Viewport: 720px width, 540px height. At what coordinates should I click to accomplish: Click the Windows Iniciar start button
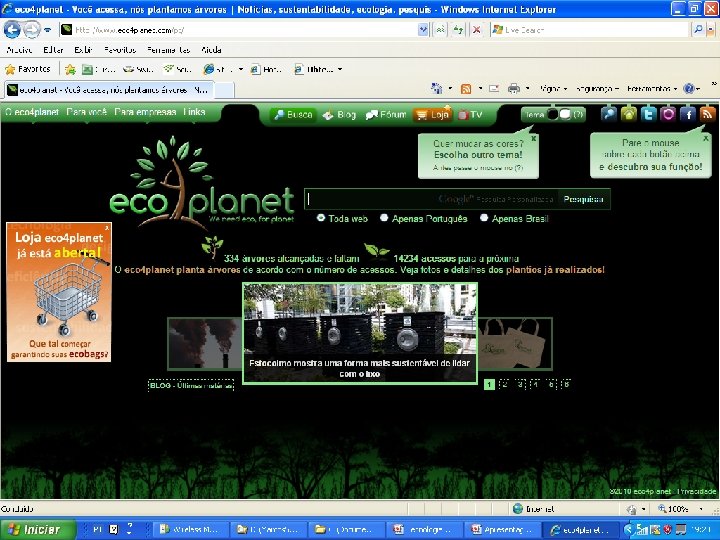pos(38,529)
